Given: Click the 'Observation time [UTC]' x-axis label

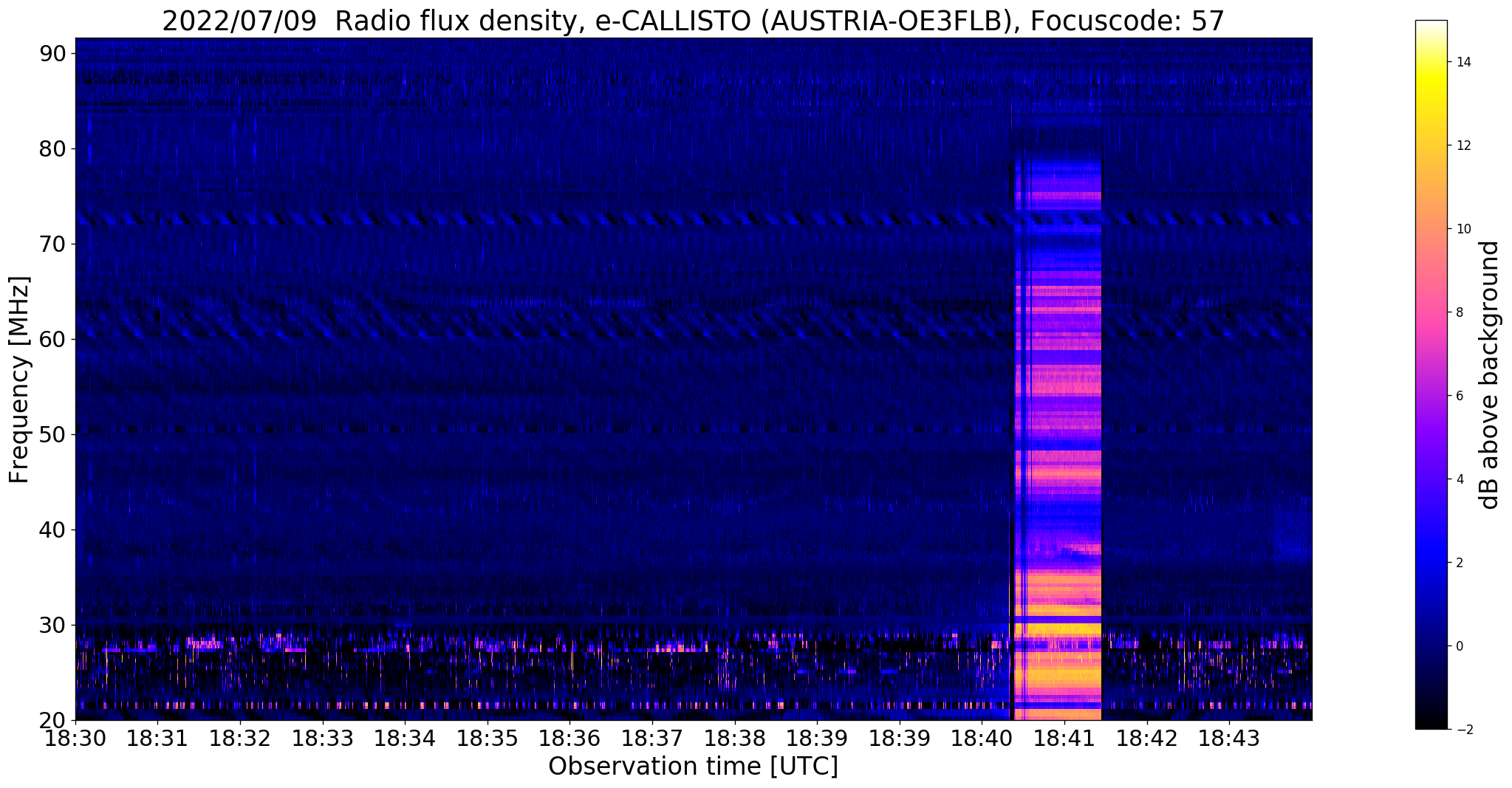Looking at the screenshot, I should point(693,767).
